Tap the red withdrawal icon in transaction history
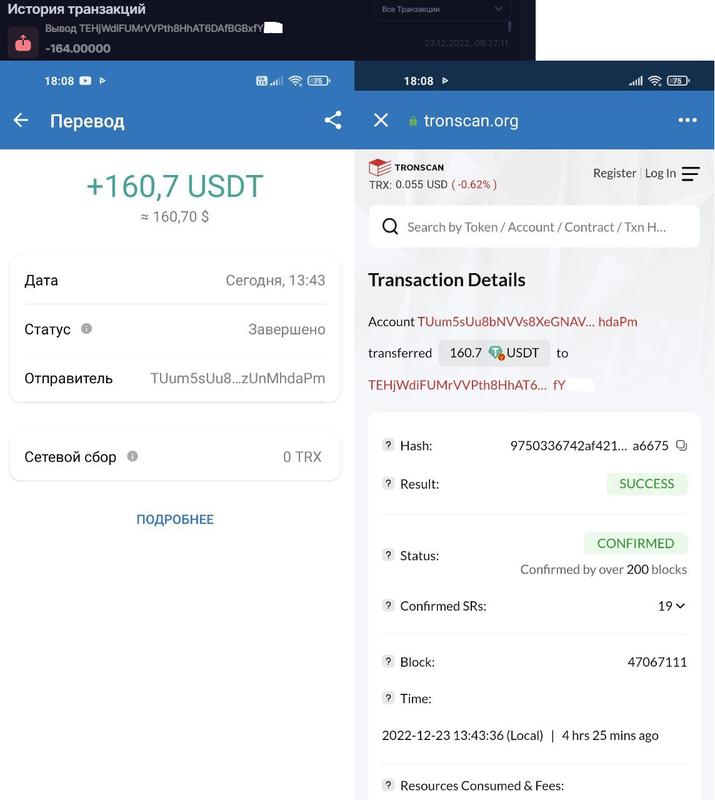 [x=23, y=43]
